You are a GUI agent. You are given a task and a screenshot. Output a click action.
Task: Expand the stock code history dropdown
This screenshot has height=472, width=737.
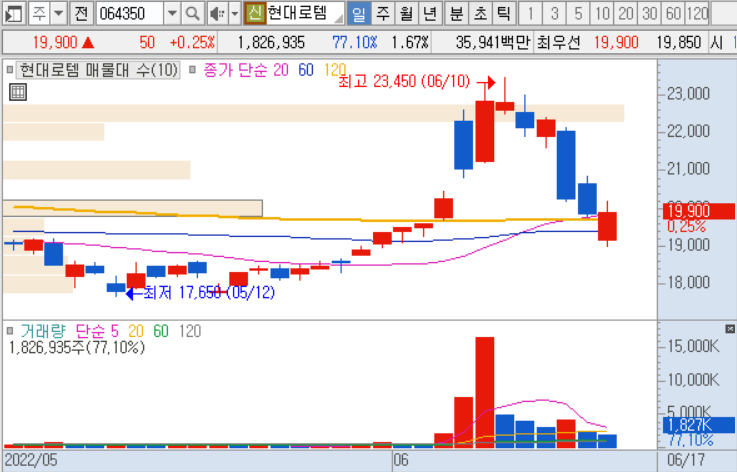click(172, 13)
